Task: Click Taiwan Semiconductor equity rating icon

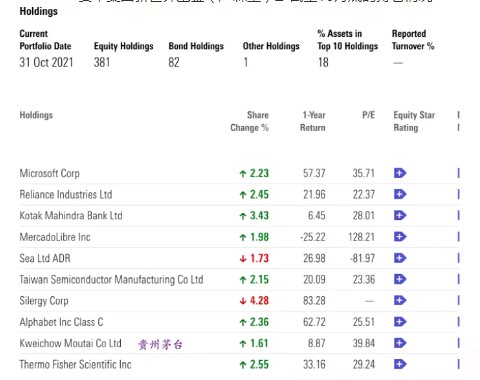Action: [x=400, y=279]
